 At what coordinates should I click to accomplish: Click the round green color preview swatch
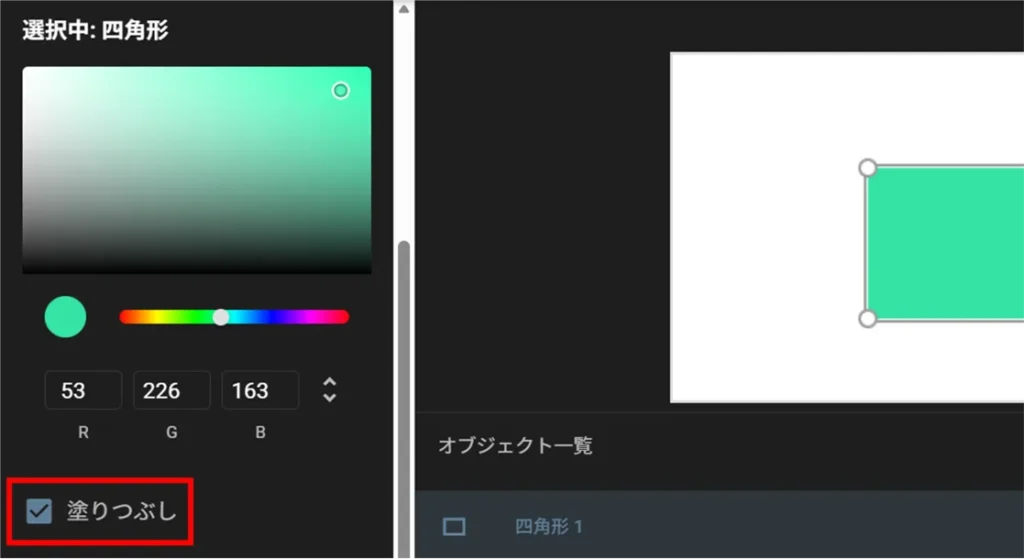(x=65, y=317)
